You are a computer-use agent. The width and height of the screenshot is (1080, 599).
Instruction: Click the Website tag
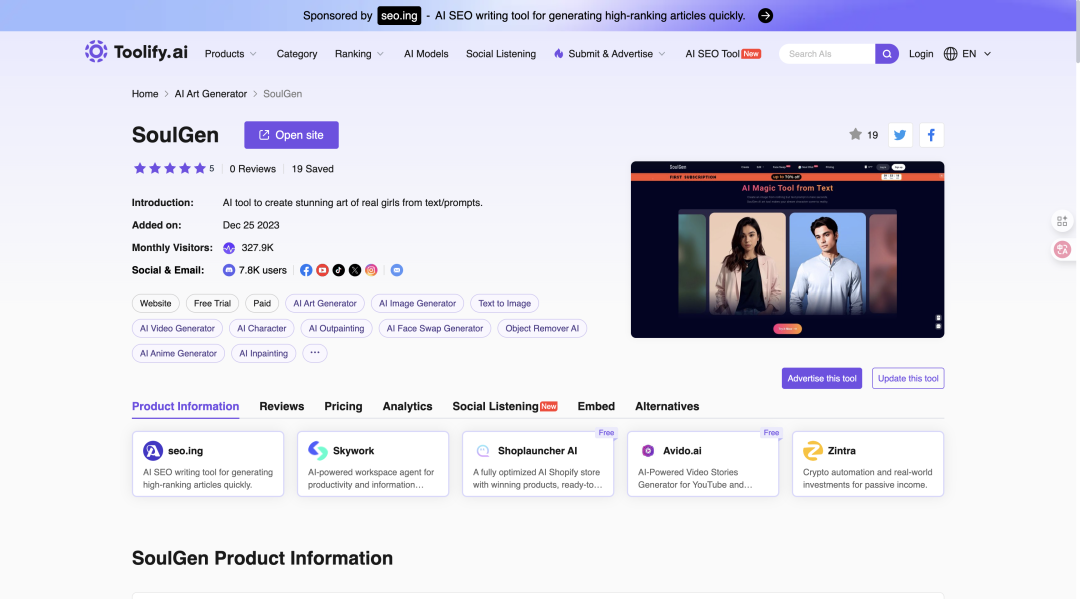(156, 303)
